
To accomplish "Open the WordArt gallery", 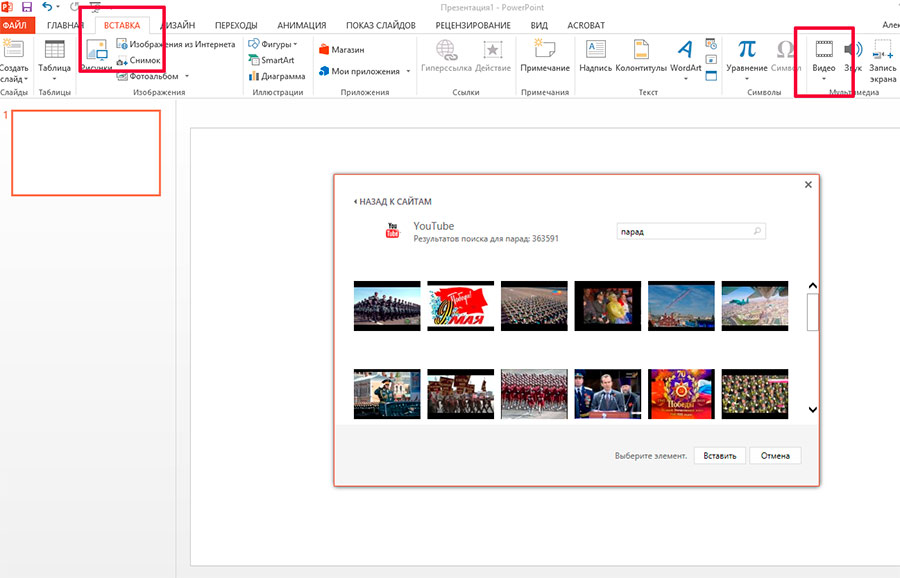I will click(685, 56).
